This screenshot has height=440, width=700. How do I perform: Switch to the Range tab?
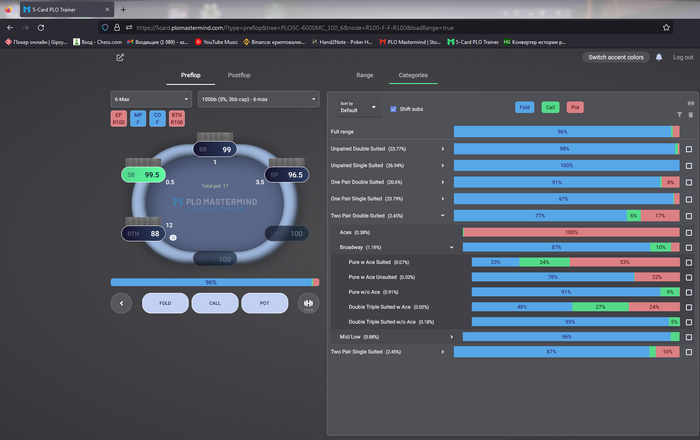coord(364,75)
